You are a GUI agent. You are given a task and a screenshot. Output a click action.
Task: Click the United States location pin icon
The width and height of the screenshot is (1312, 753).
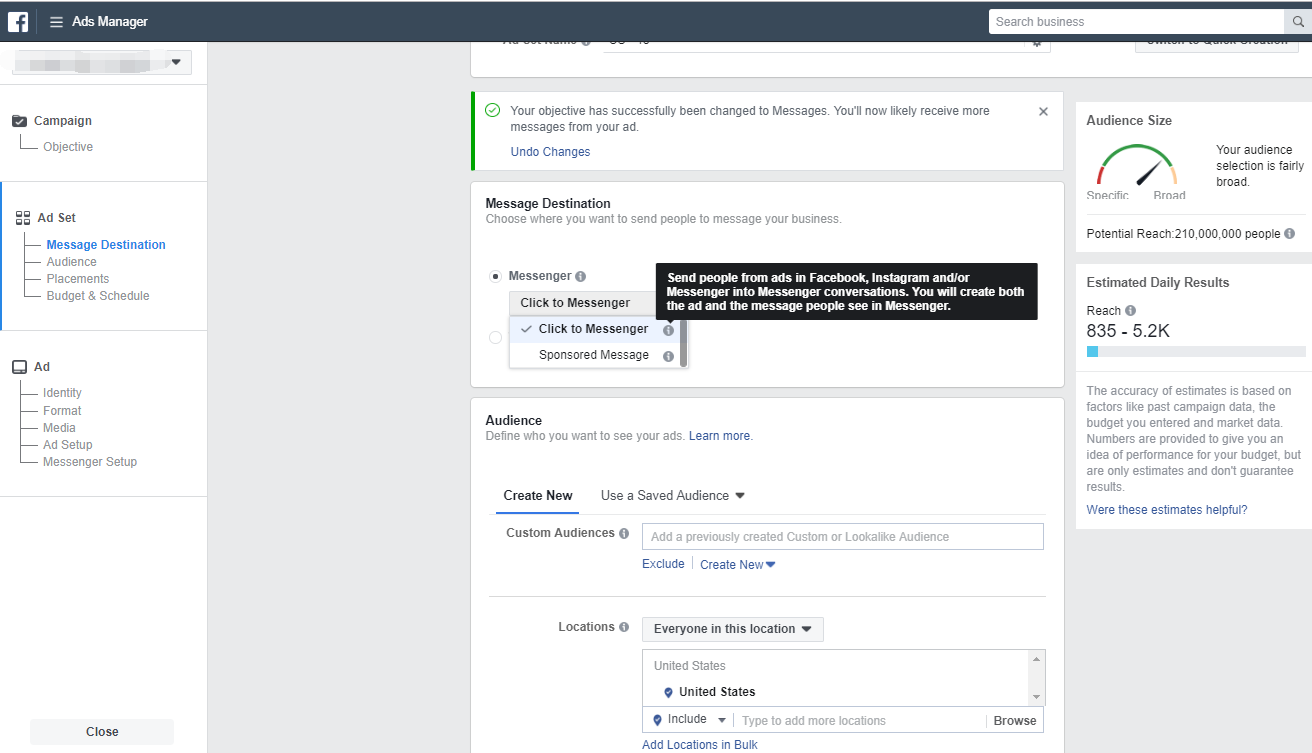click(668, 692)
